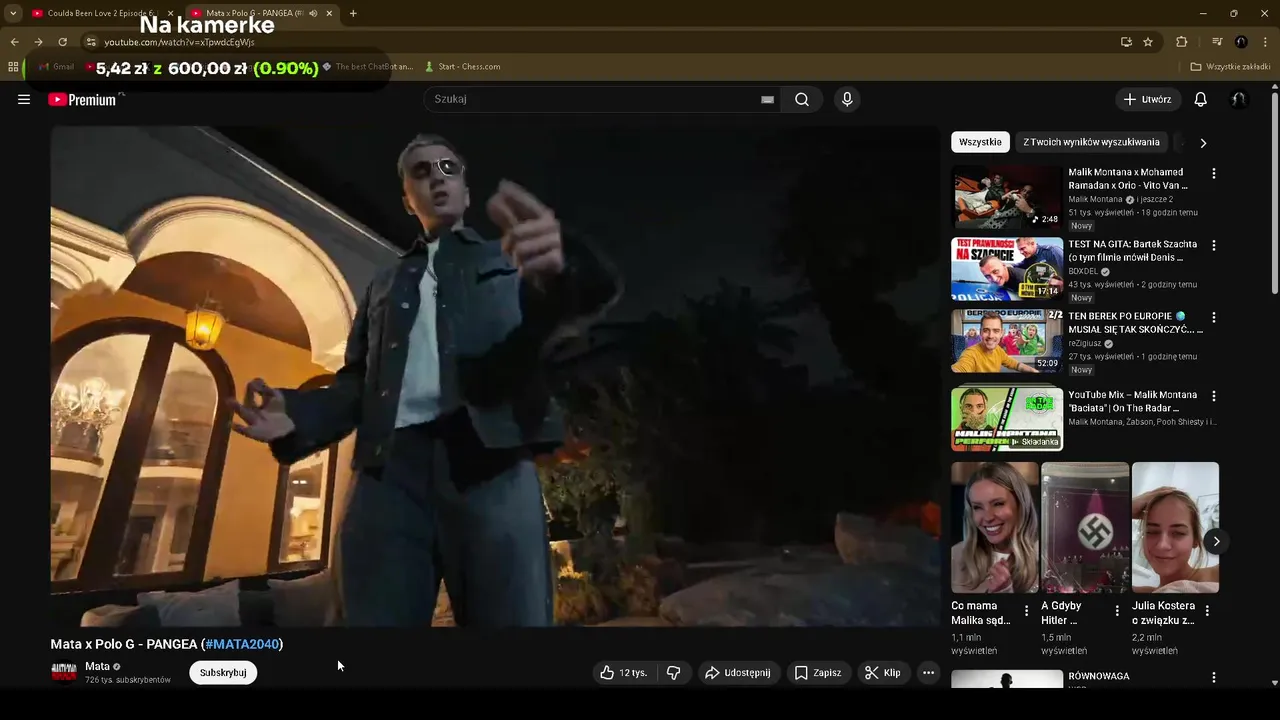Go back in browser history
Viewport: 1280px width, 720px height.
[x=14, y=42]
